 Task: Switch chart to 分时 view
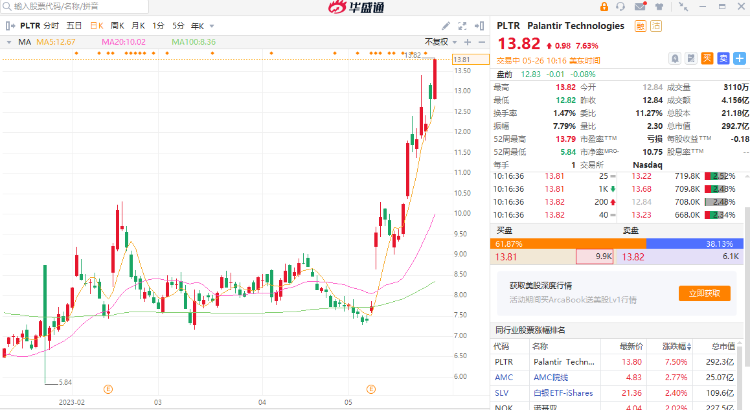[x=51, y=26]
